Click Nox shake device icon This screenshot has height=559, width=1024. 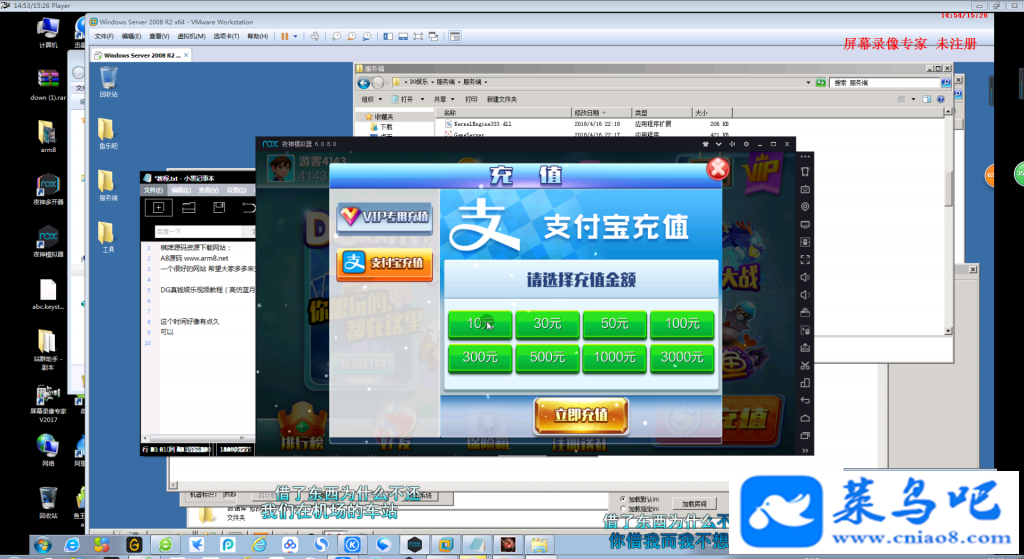(x=805, y=172)
